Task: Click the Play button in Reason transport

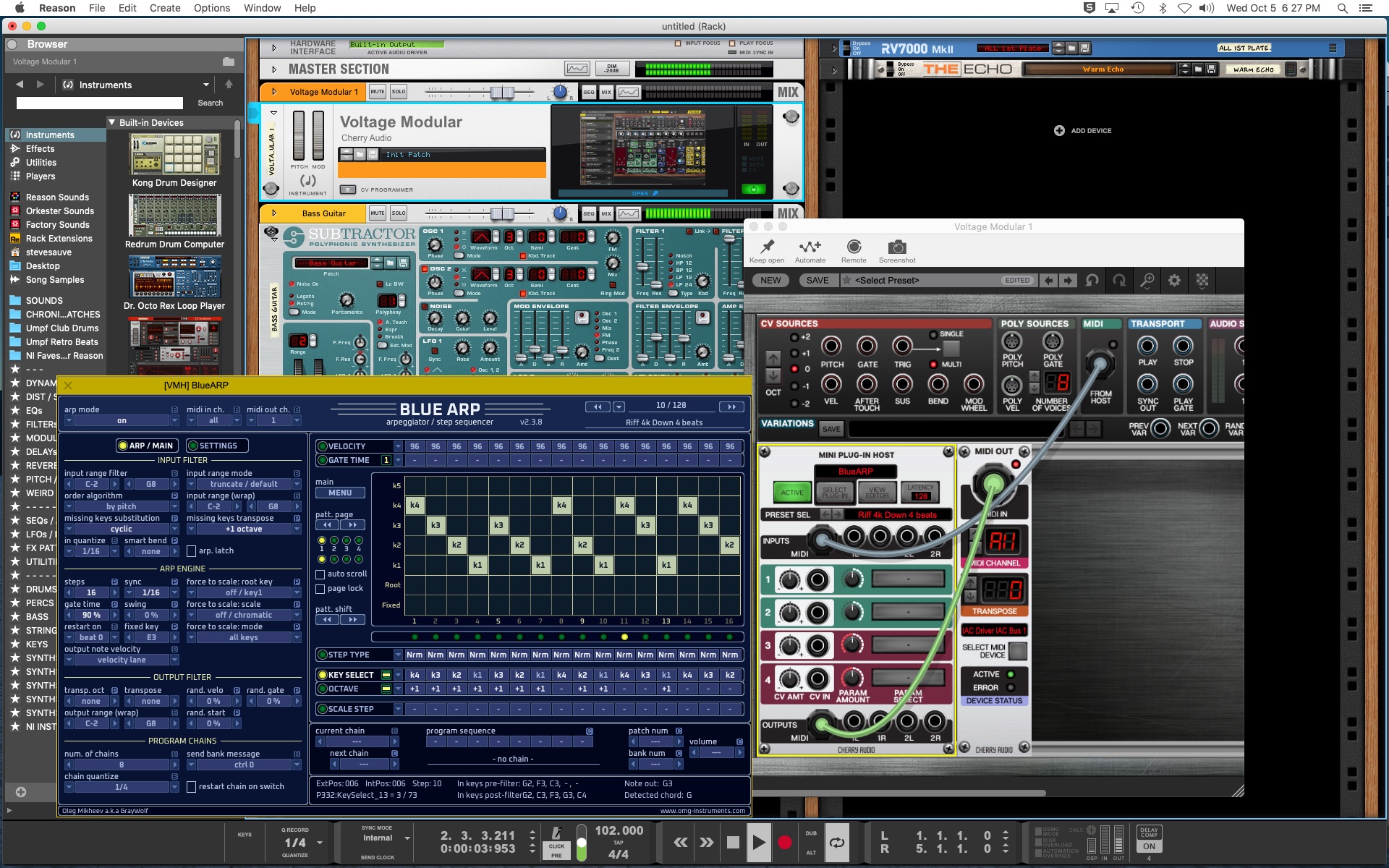Action: (758, 842)
